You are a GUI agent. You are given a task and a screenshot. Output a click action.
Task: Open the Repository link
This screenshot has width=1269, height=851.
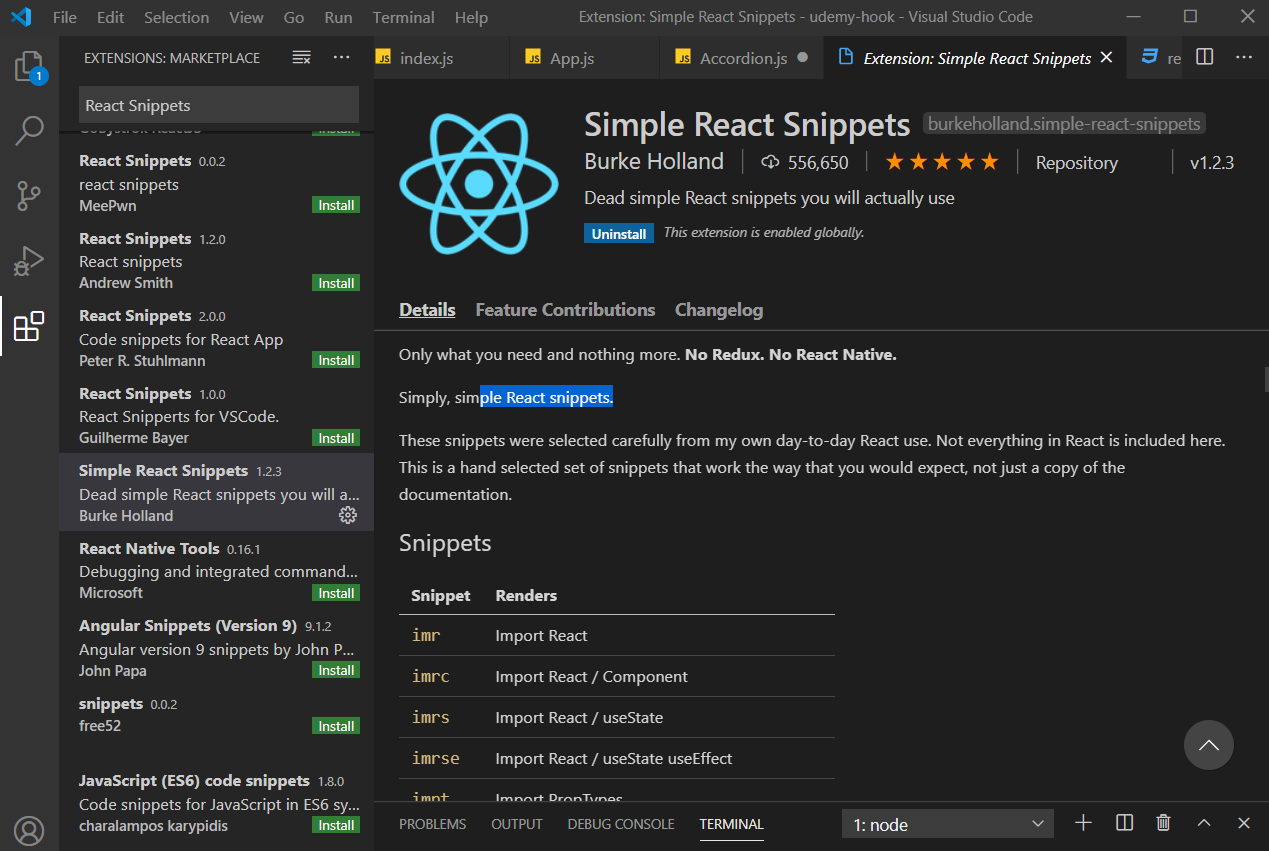[x=1076, y=162]
